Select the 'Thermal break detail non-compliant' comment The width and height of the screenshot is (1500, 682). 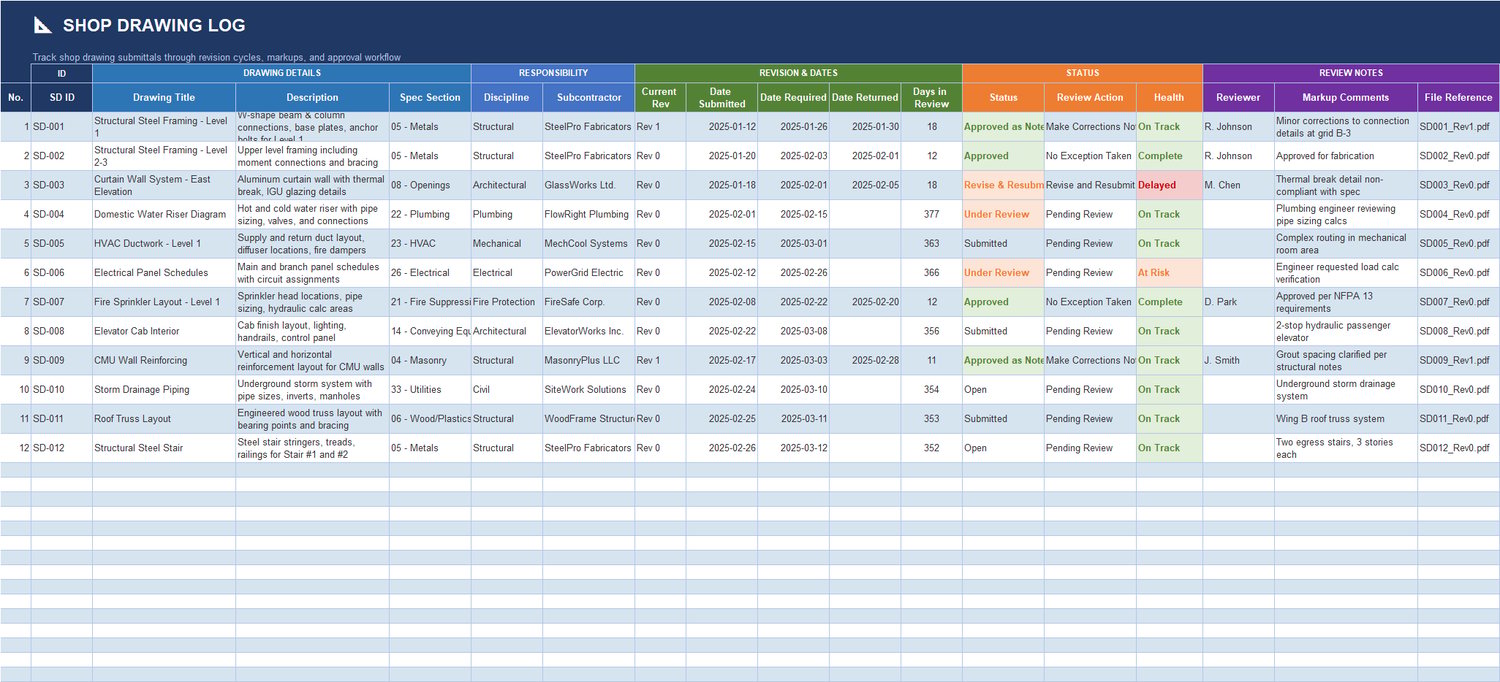(1346, 185)
